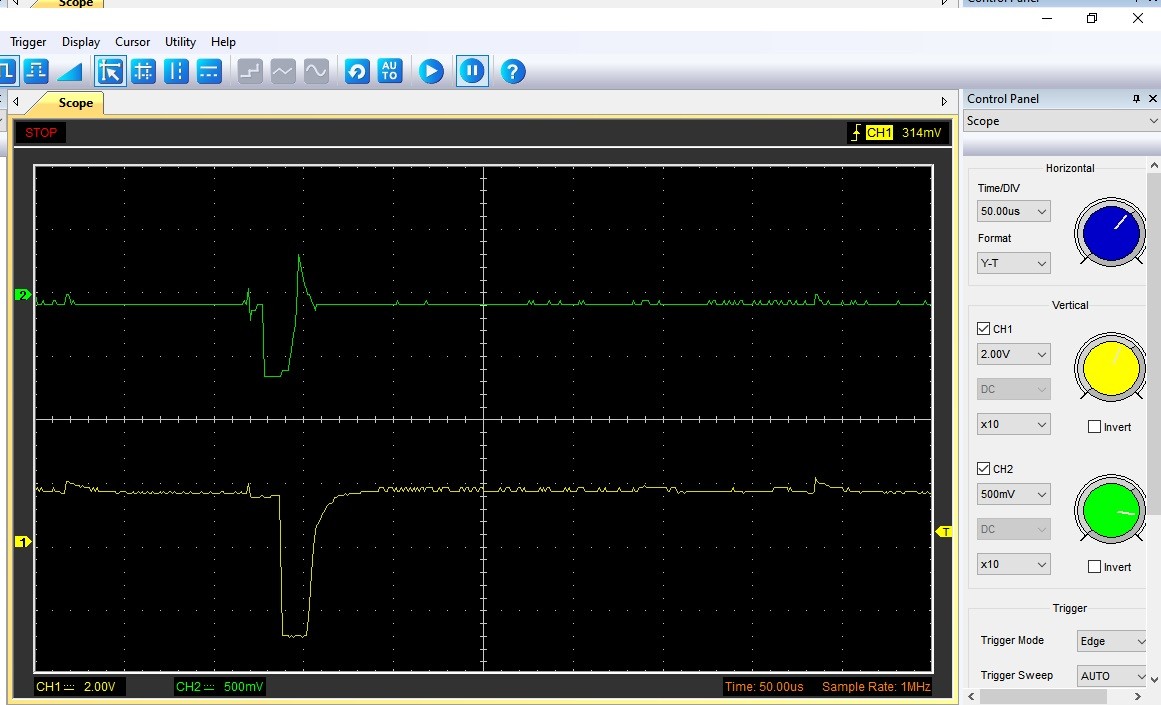Expand the Trigger Mode Edge dropdown
Image resolution: width=1161 pixels, height=705 pixels.
(1112, 641)
